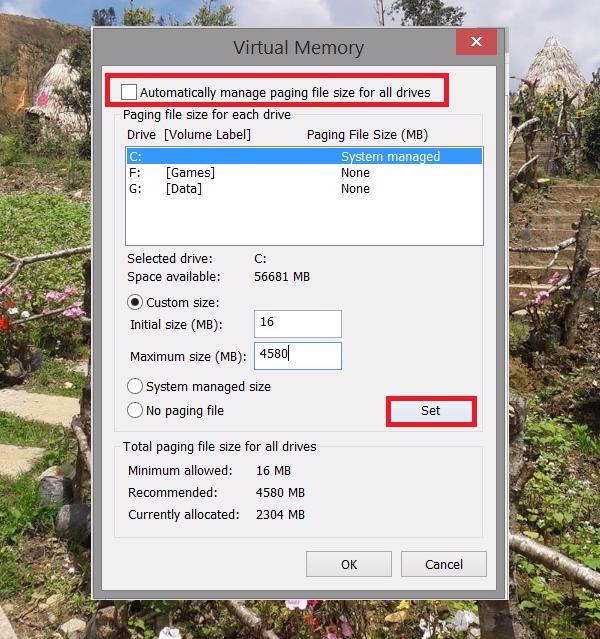The image size is (600, 639).
Task: Click empty area in drive list box
Action: (304, 221)
